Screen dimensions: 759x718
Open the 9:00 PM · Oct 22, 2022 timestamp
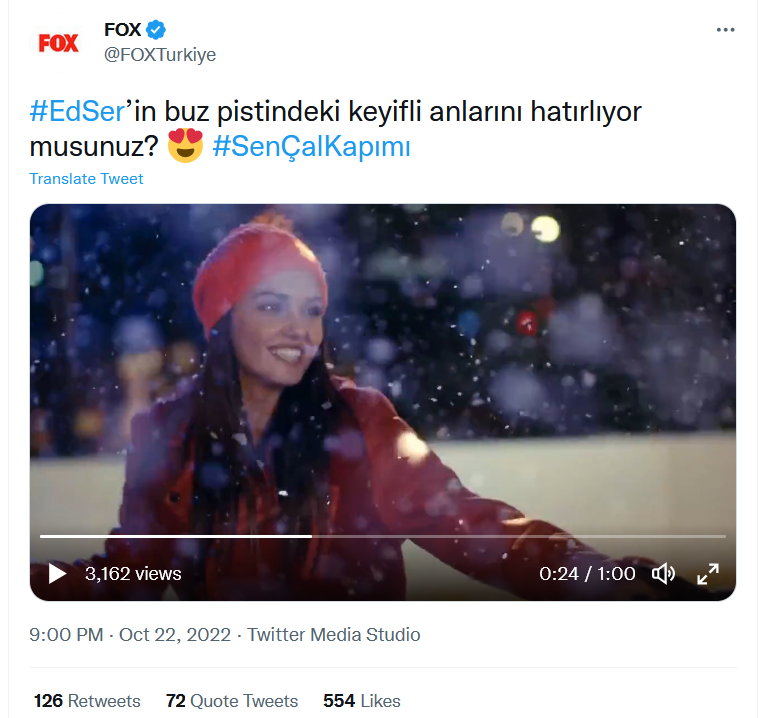tap(131, 635)
